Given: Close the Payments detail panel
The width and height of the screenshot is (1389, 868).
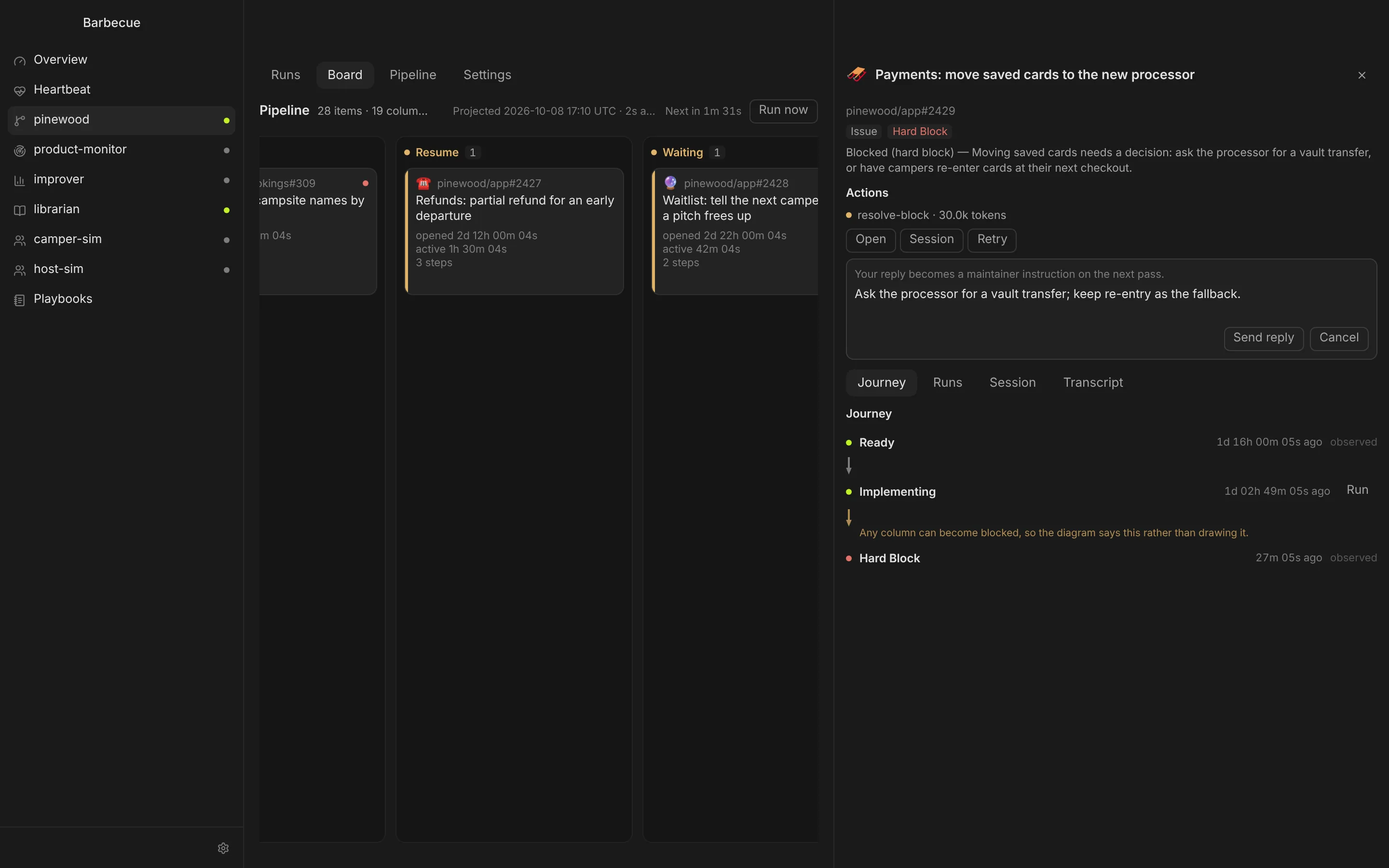Looking at the screenshot, I should pyautogui.click(x=1362, y=75).
